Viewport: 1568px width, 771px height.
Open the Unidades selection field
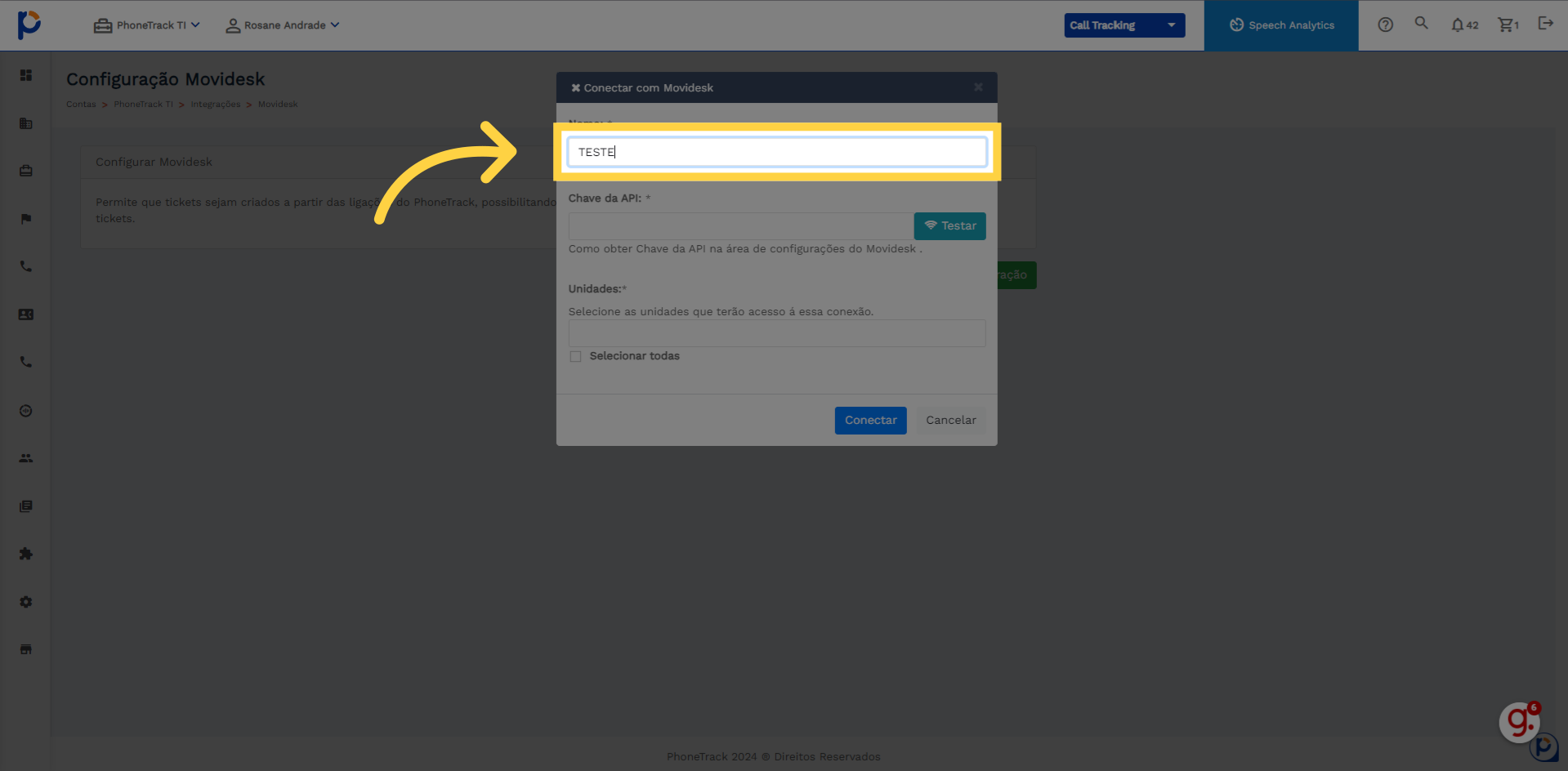[776, 333]
